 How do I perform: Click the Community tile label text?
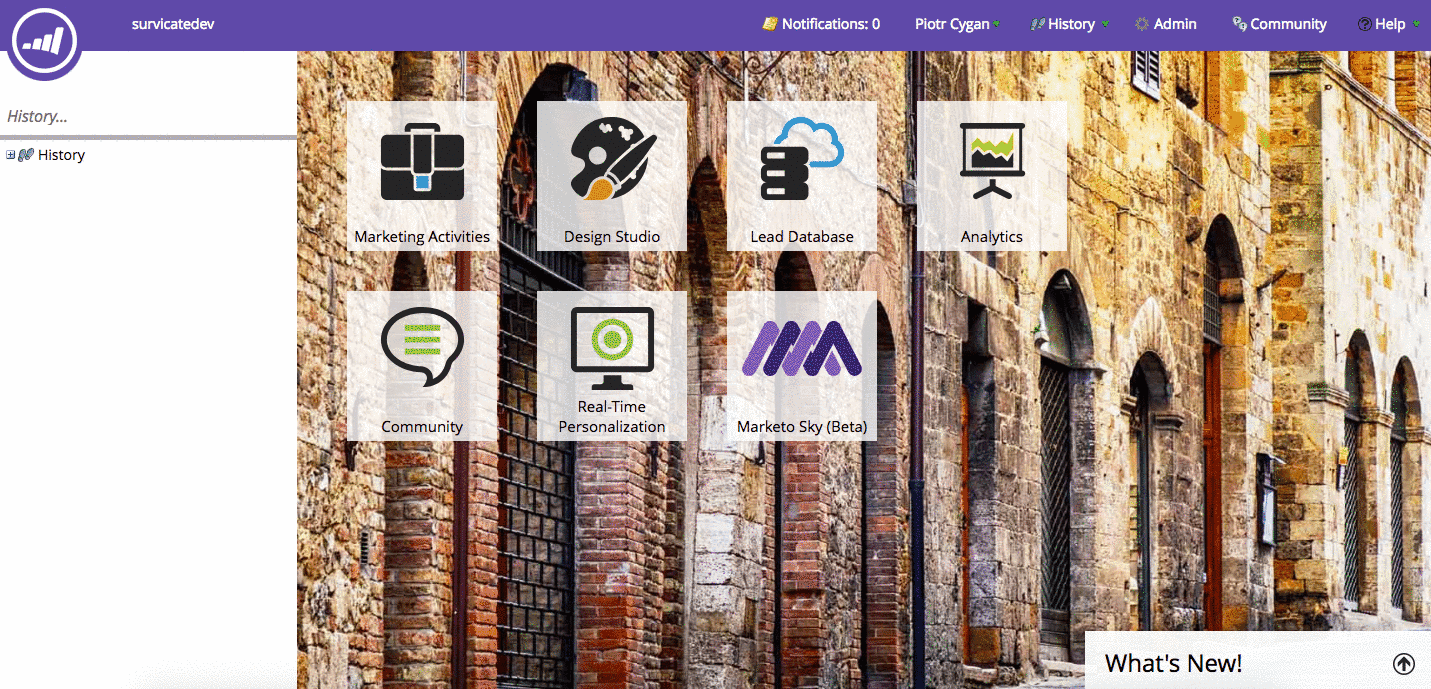[422, 427]
